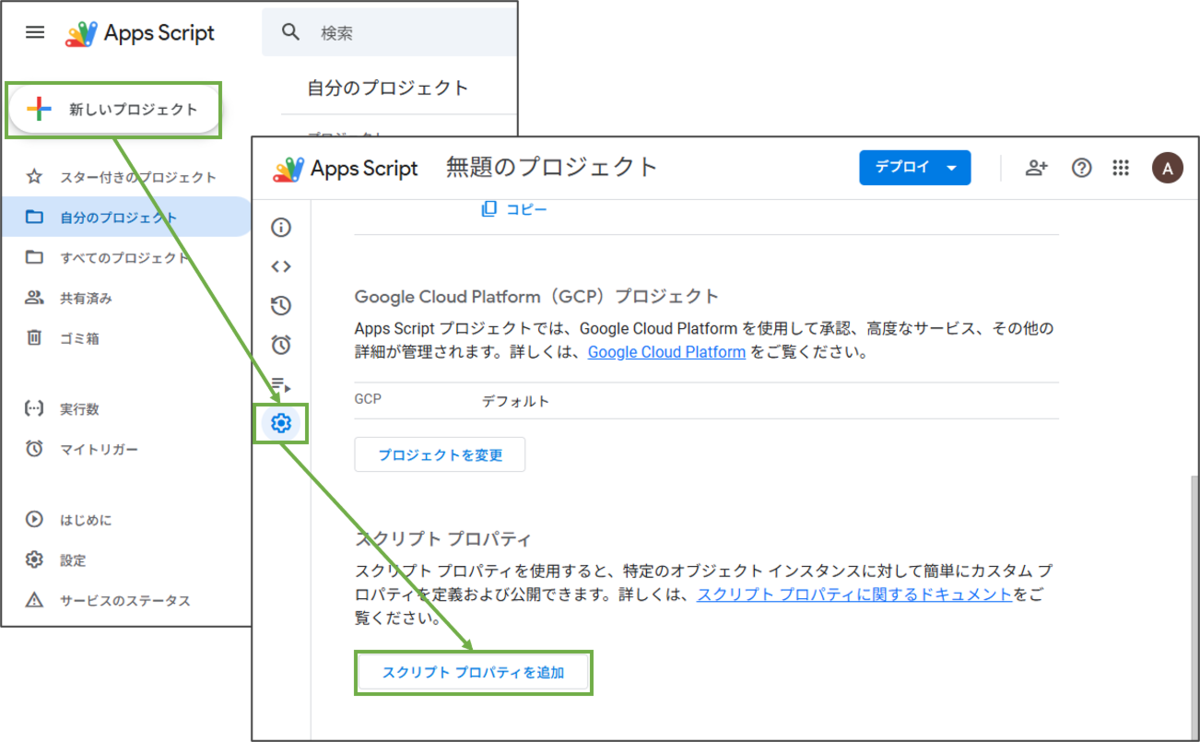Create a project with 新しいプロジェクト button
This screenshot has height=742, width=1200.
(113, 110)
